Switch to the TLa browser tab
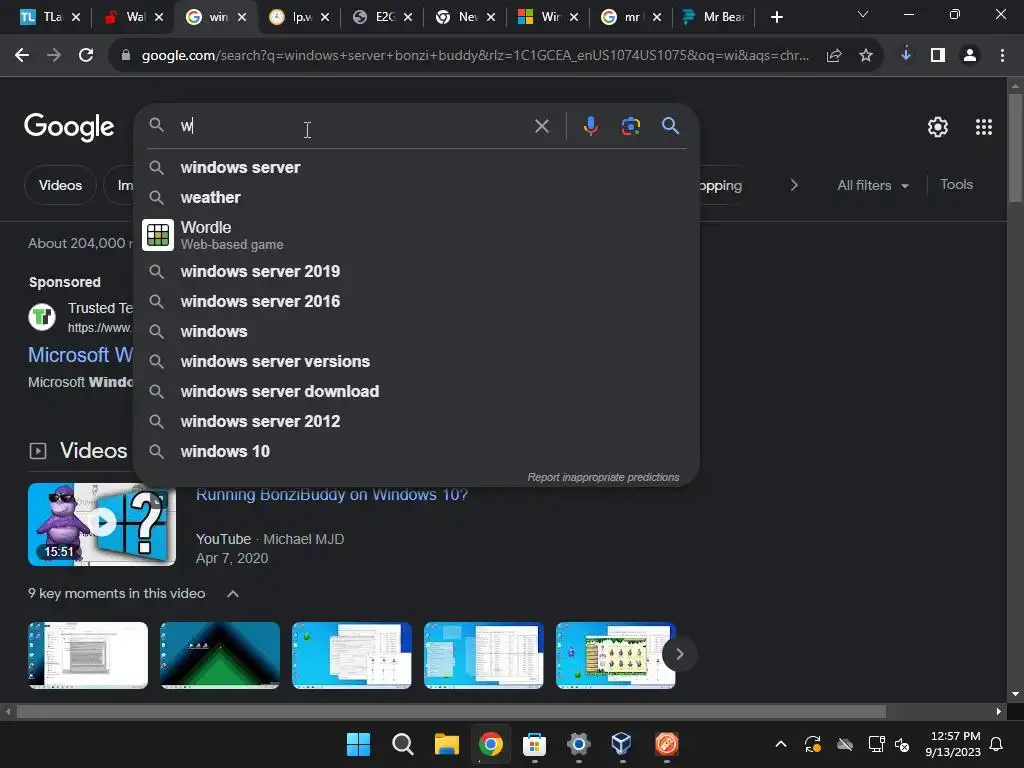The height and width of the screenshot is (768, 1024). coord(50,18)
